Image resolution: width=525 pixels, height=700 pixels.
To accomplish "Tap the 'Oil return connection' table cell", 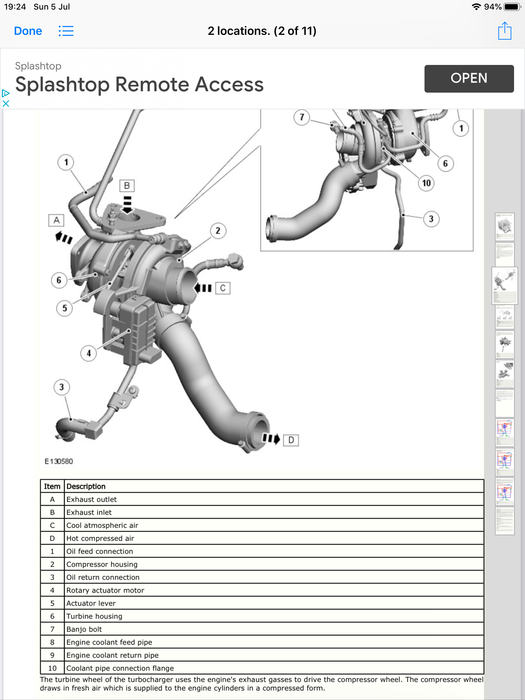I will pyautogui.click(x=274, y=577).
